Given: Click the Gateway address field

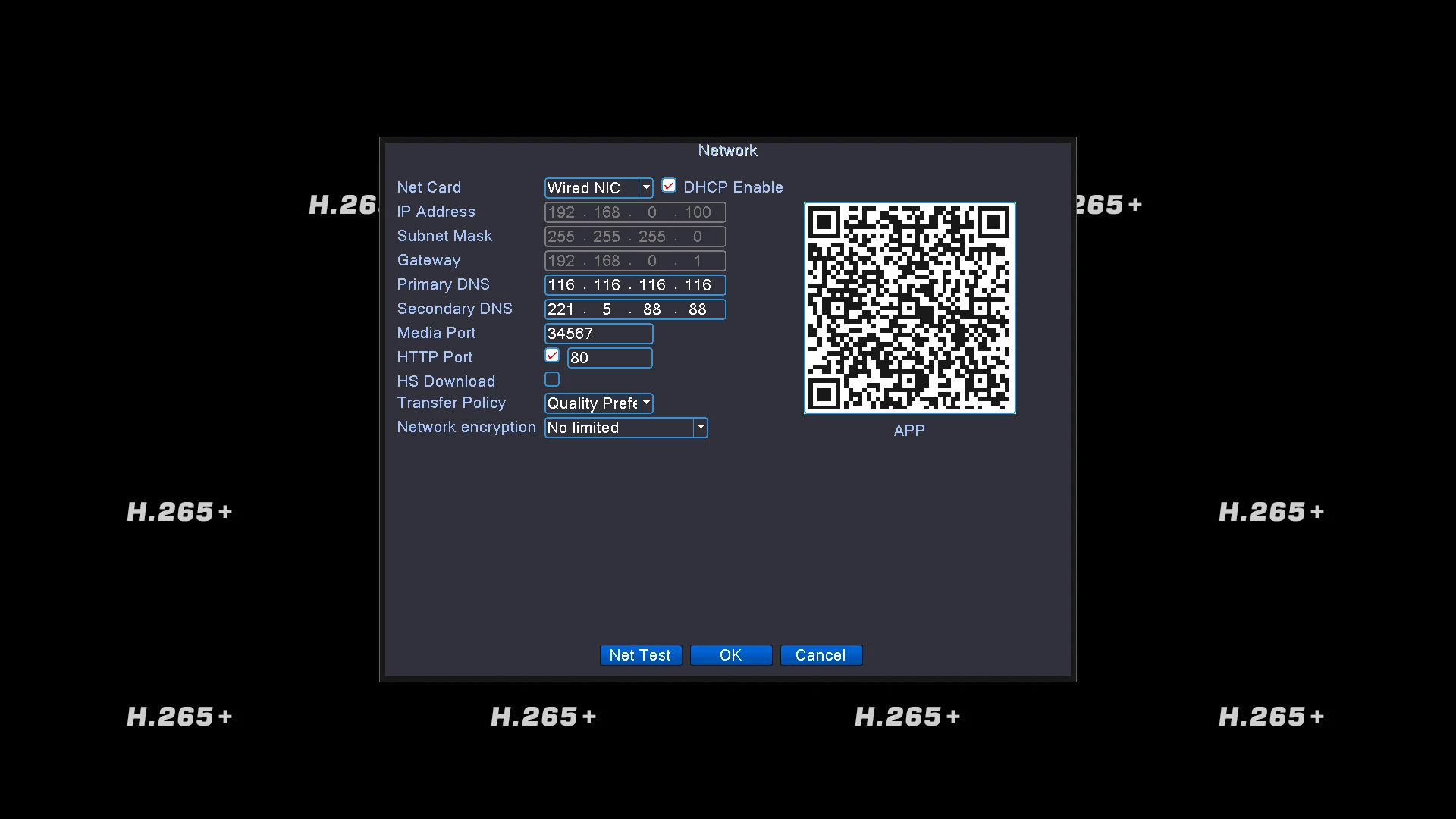Looking at the screenshot, I should (635, 261).
